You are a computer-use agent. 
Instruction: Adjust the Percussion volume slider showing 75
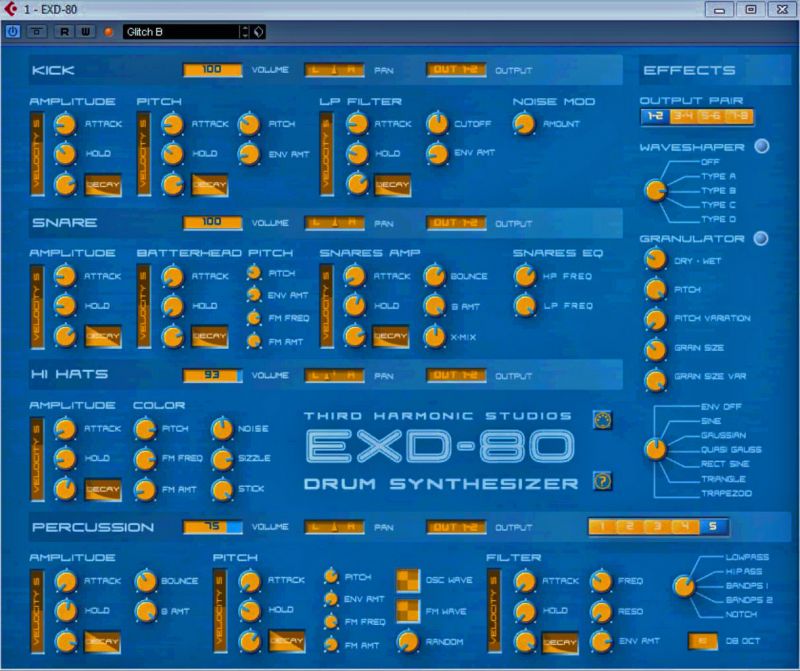tap(212, 527)
